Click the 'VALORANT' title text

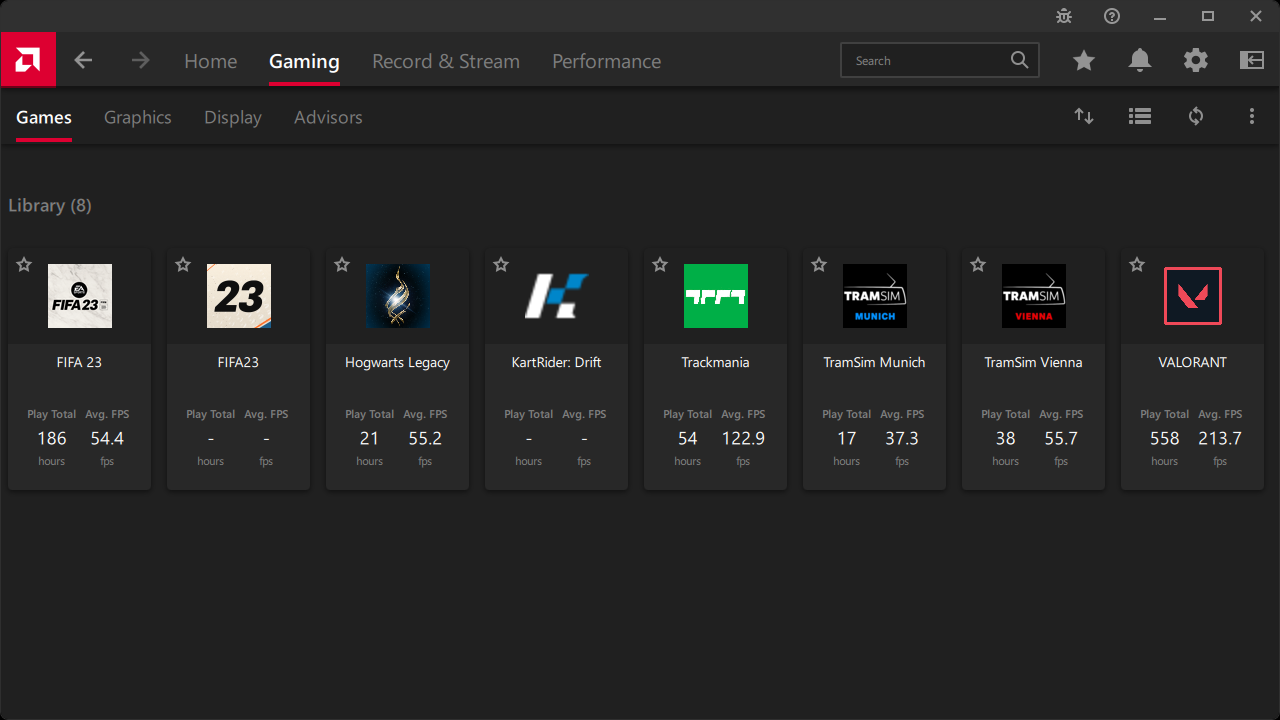pyautogui.click(x=1192, y=362)
